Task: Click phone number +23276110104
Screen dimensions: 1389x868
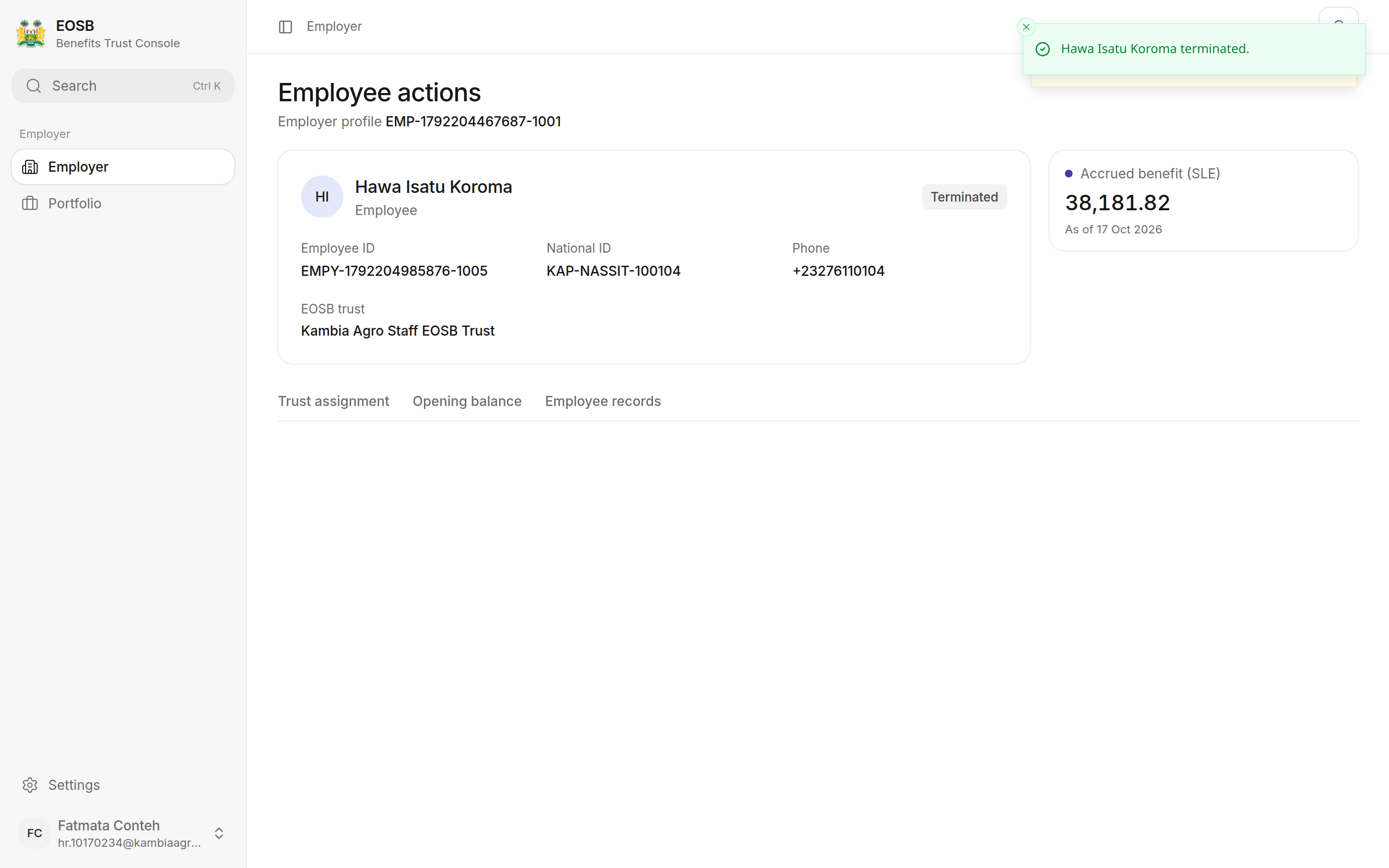Action: coord(838,271)
